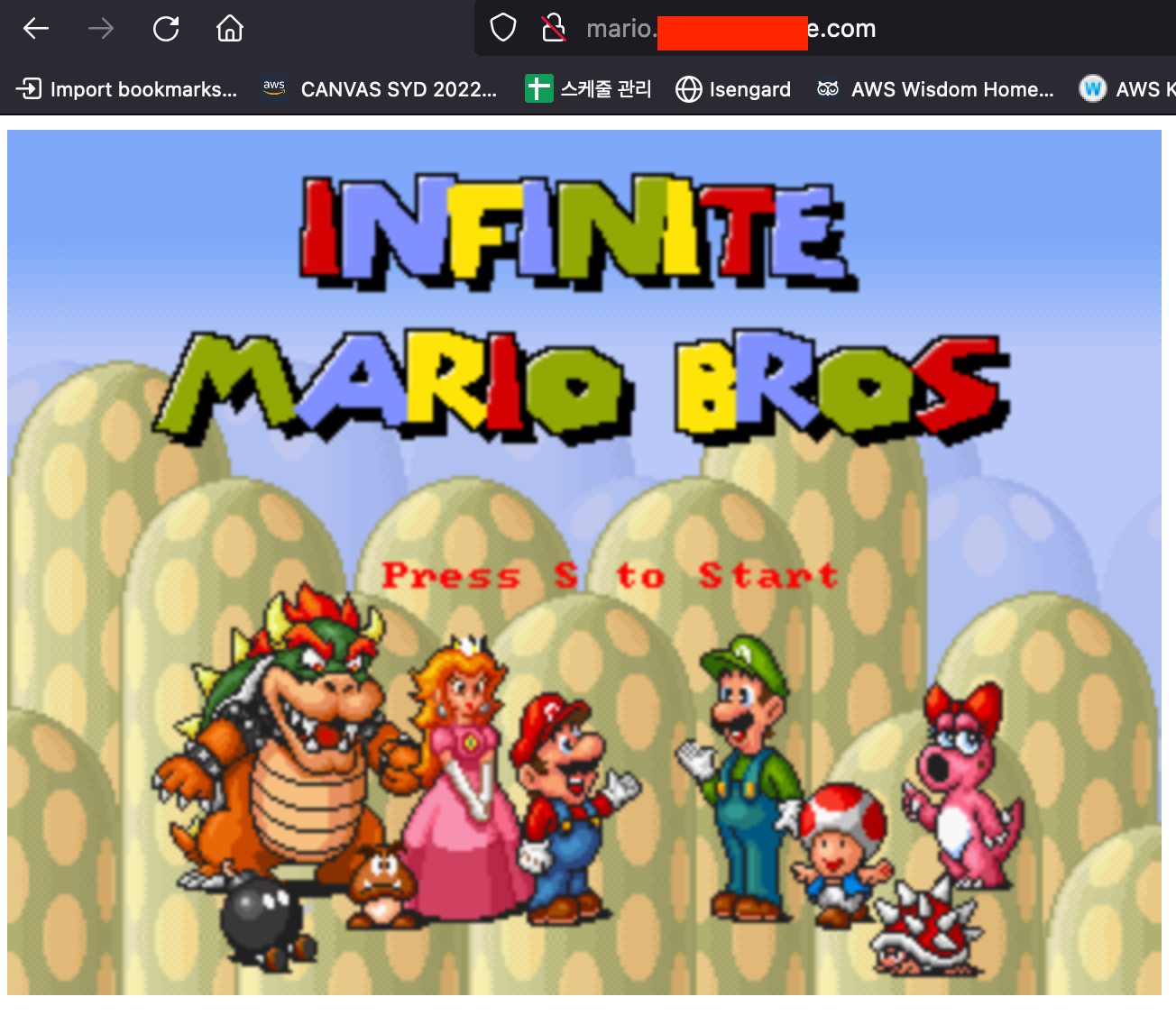Open the browser home page icon

[230, 29]
